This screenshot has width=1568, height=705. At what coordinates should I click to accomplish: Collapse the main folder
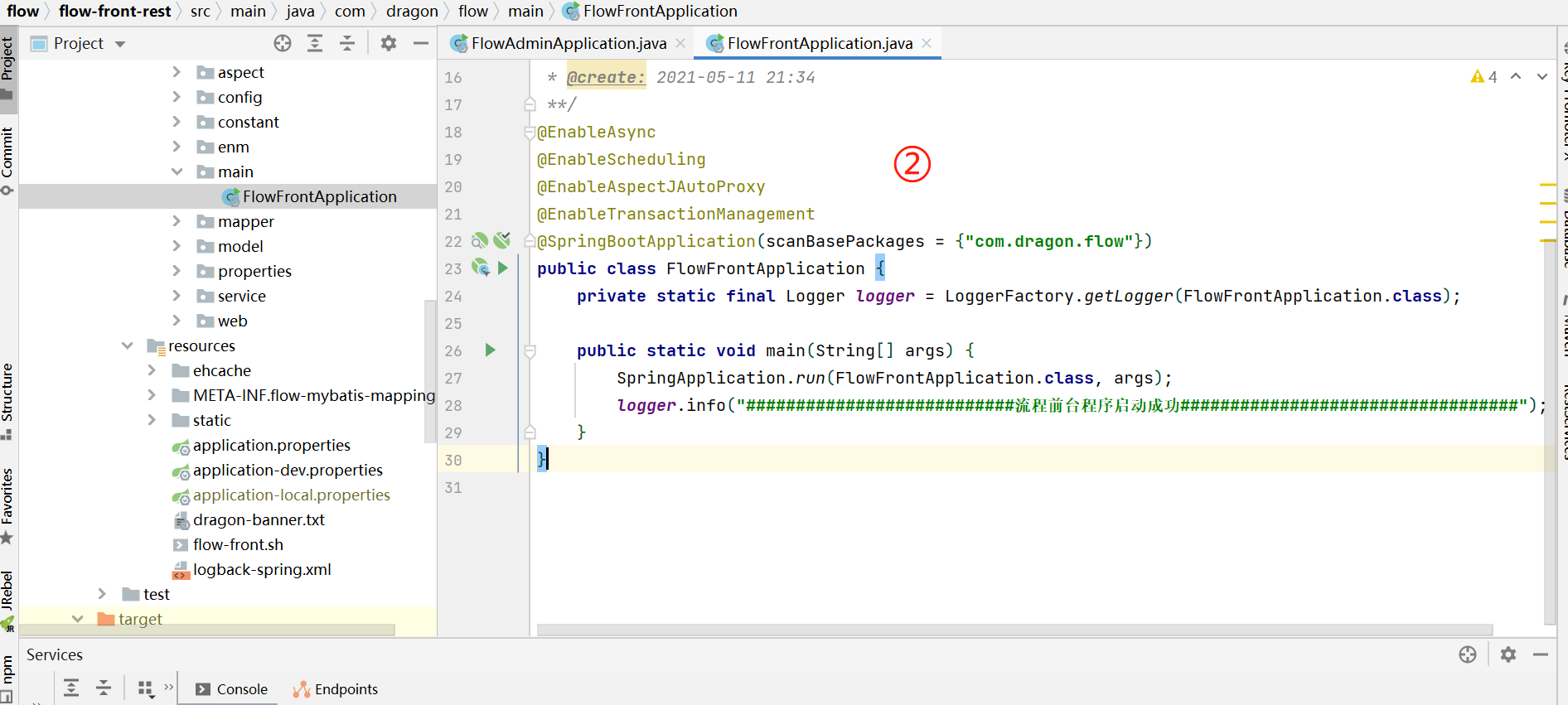(x=177, y=171)
